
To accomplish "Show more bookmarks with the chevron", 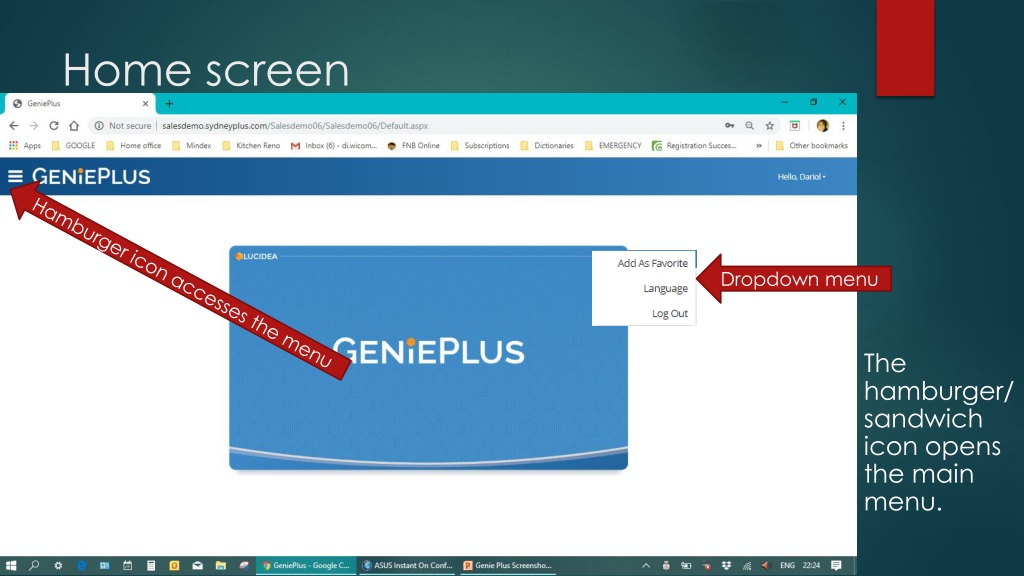I will click(759, 146).
